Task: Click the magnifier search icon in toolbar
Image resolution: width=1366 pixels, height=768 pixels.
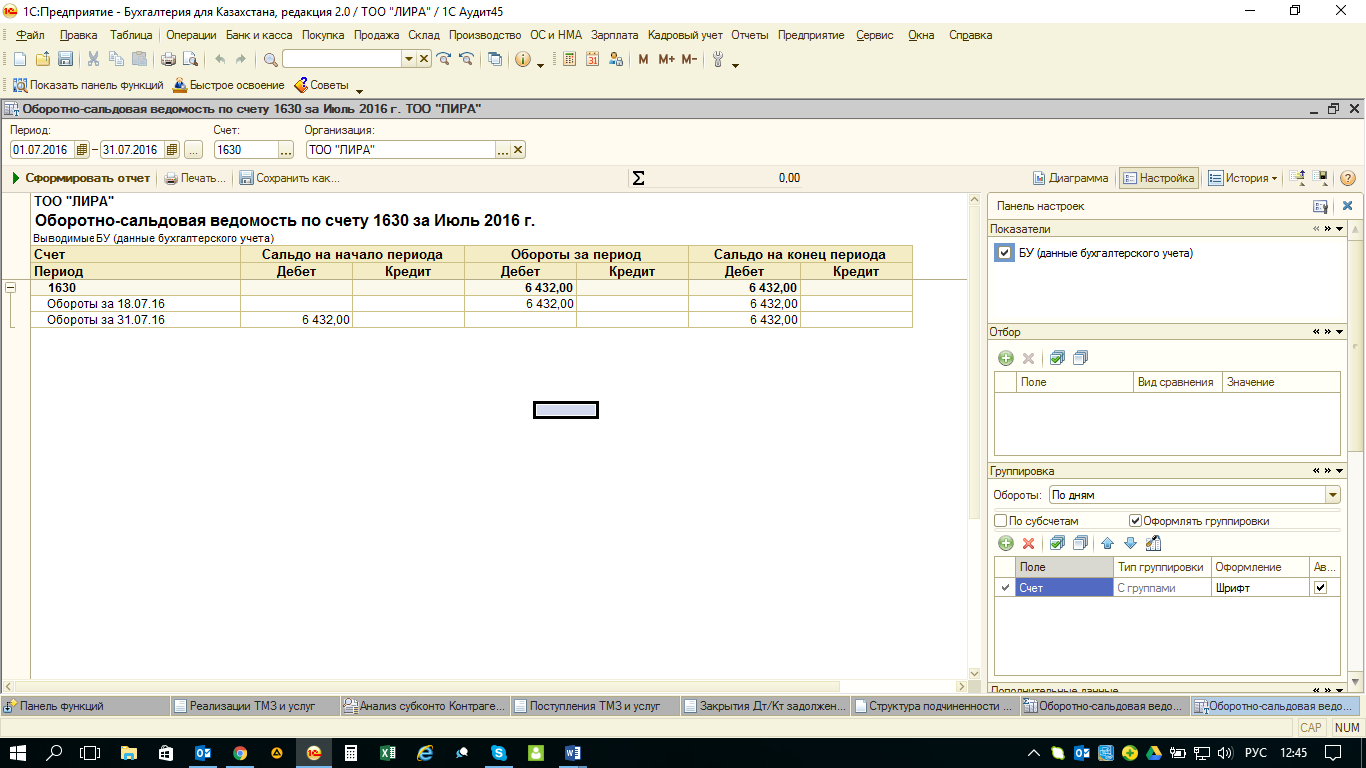Action: pyautogui.click(x=270, y=60)
